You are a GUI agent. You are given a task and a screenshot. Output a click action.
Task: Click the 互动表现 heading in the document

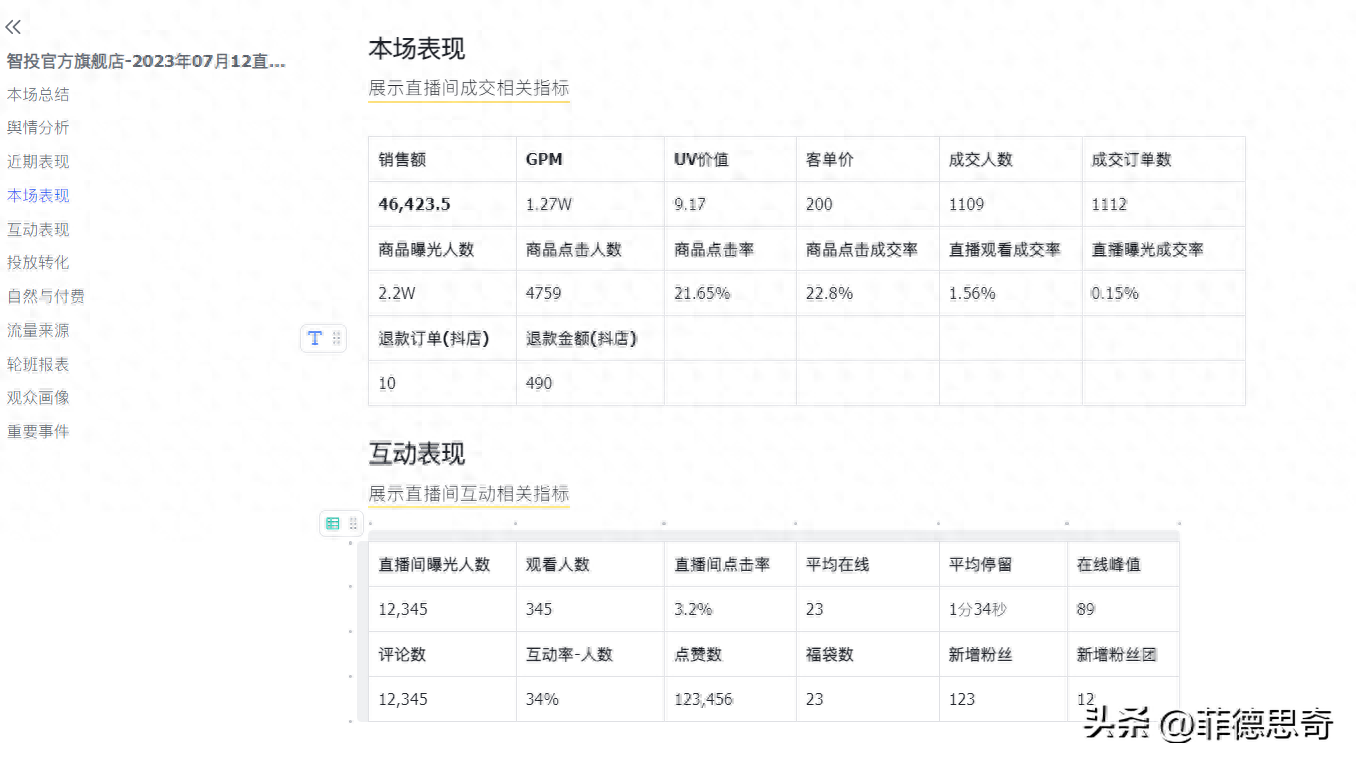417,454
